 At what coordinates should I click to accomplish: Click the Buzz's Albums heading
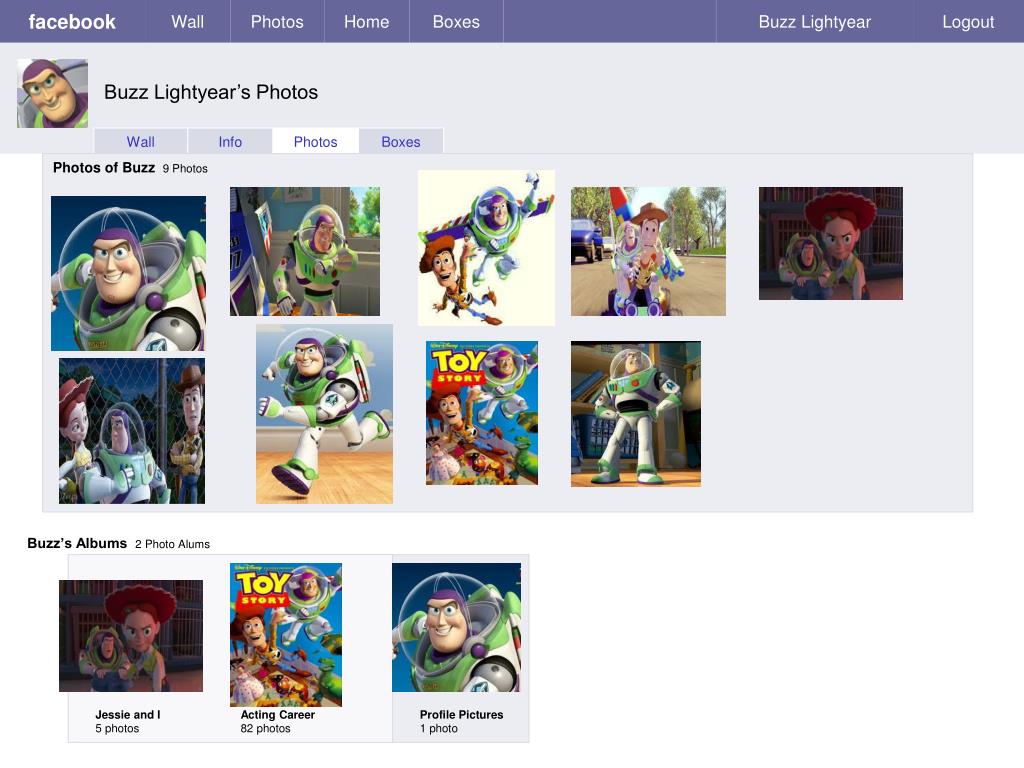(x=77, y=543)
